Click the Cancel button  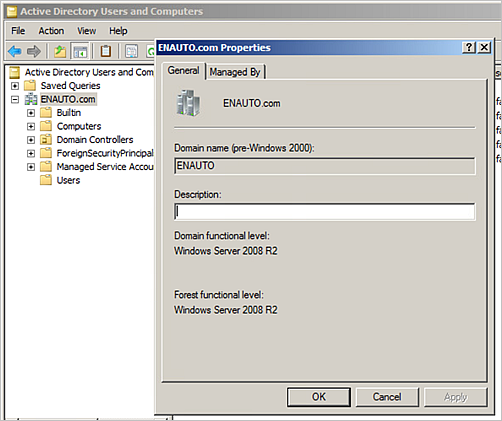point(387,397)
